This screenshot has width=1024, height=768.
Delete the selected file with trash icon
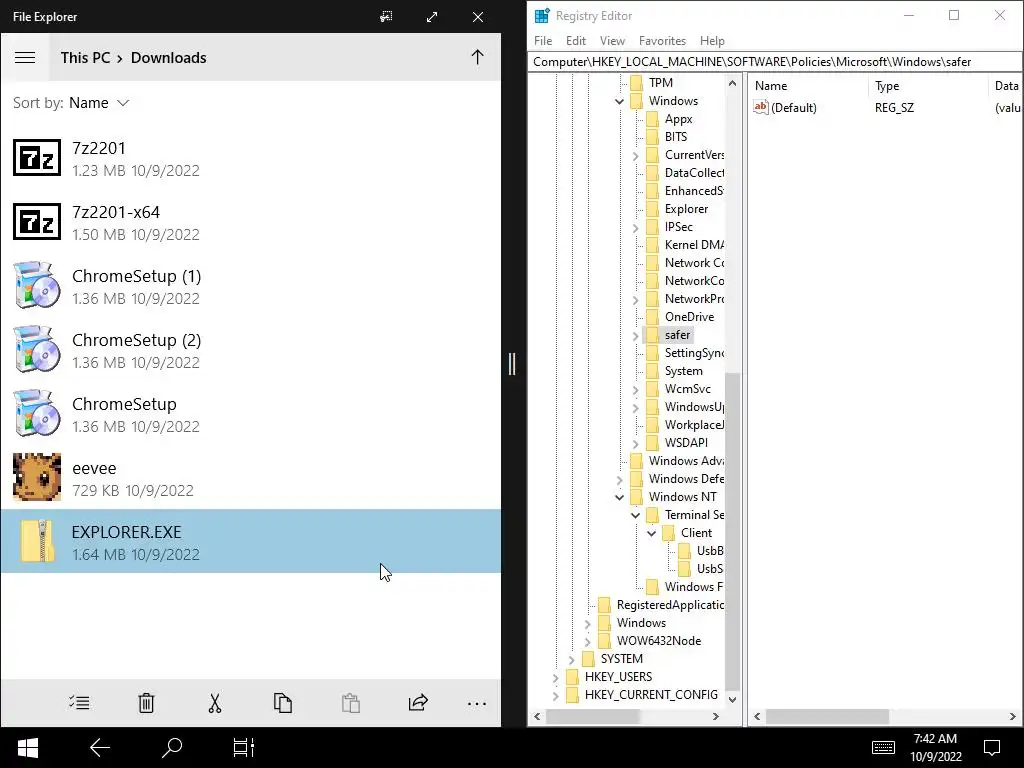(146, 703)
